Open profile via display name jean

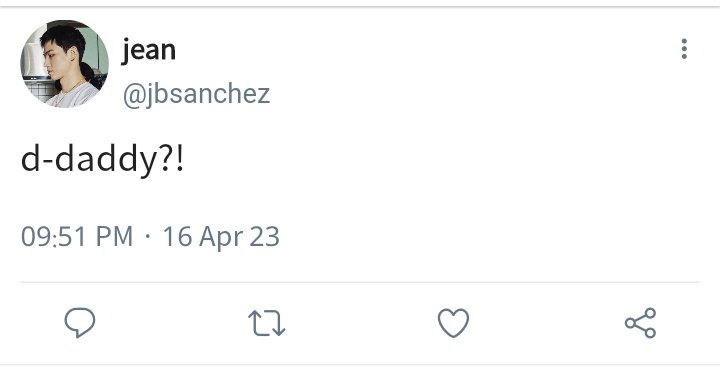(149, 50)
